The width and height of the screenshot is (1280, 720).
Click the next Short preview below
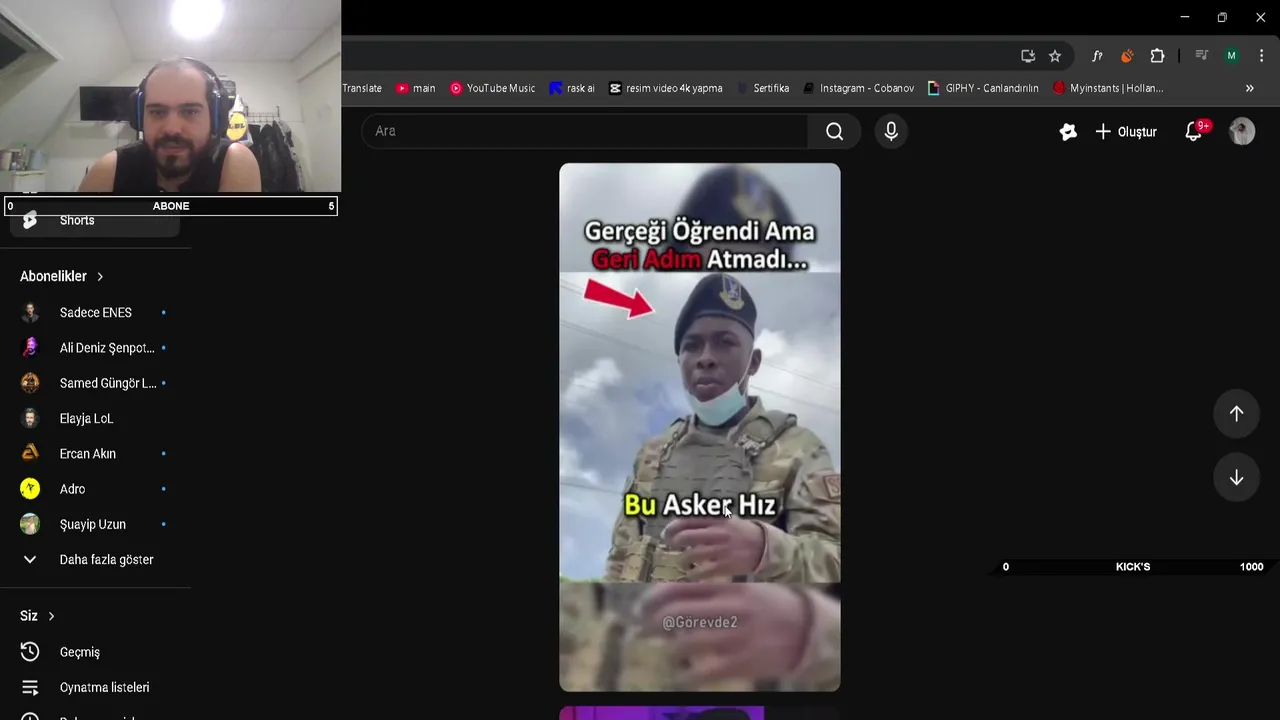coord(700,713)
